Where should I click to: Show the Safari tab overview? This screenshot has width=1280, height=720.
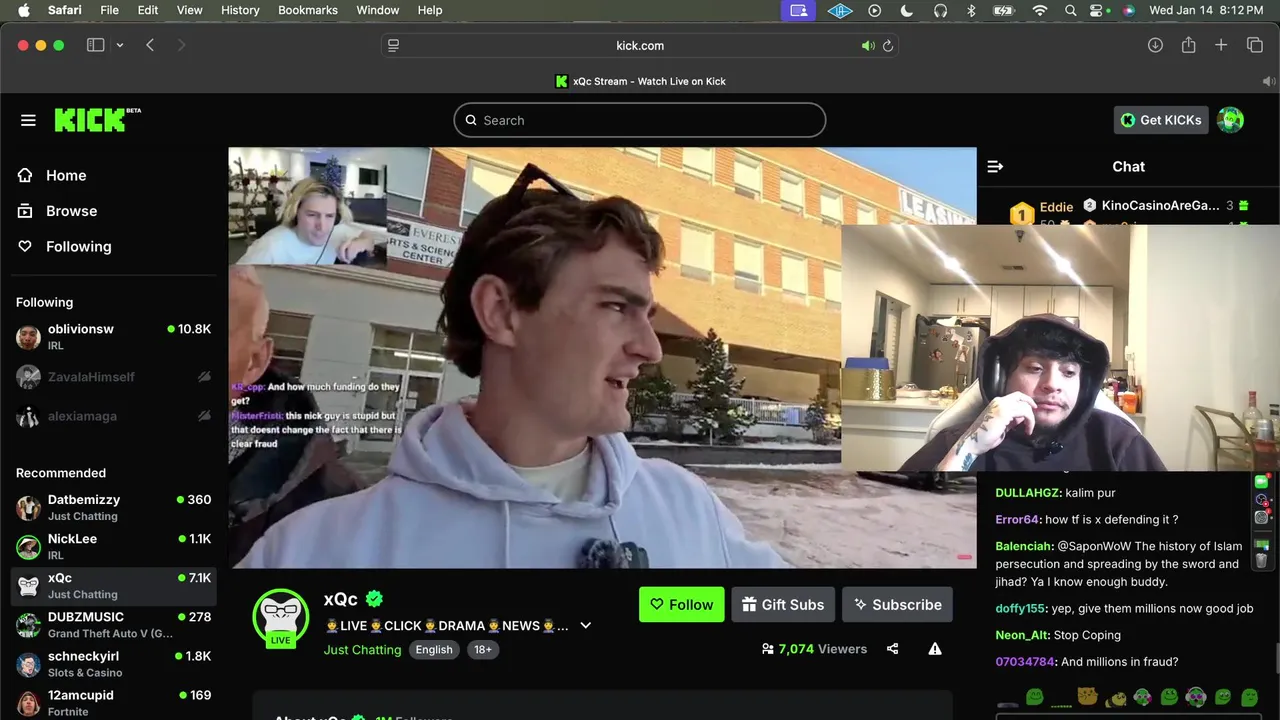(1255, 45)
